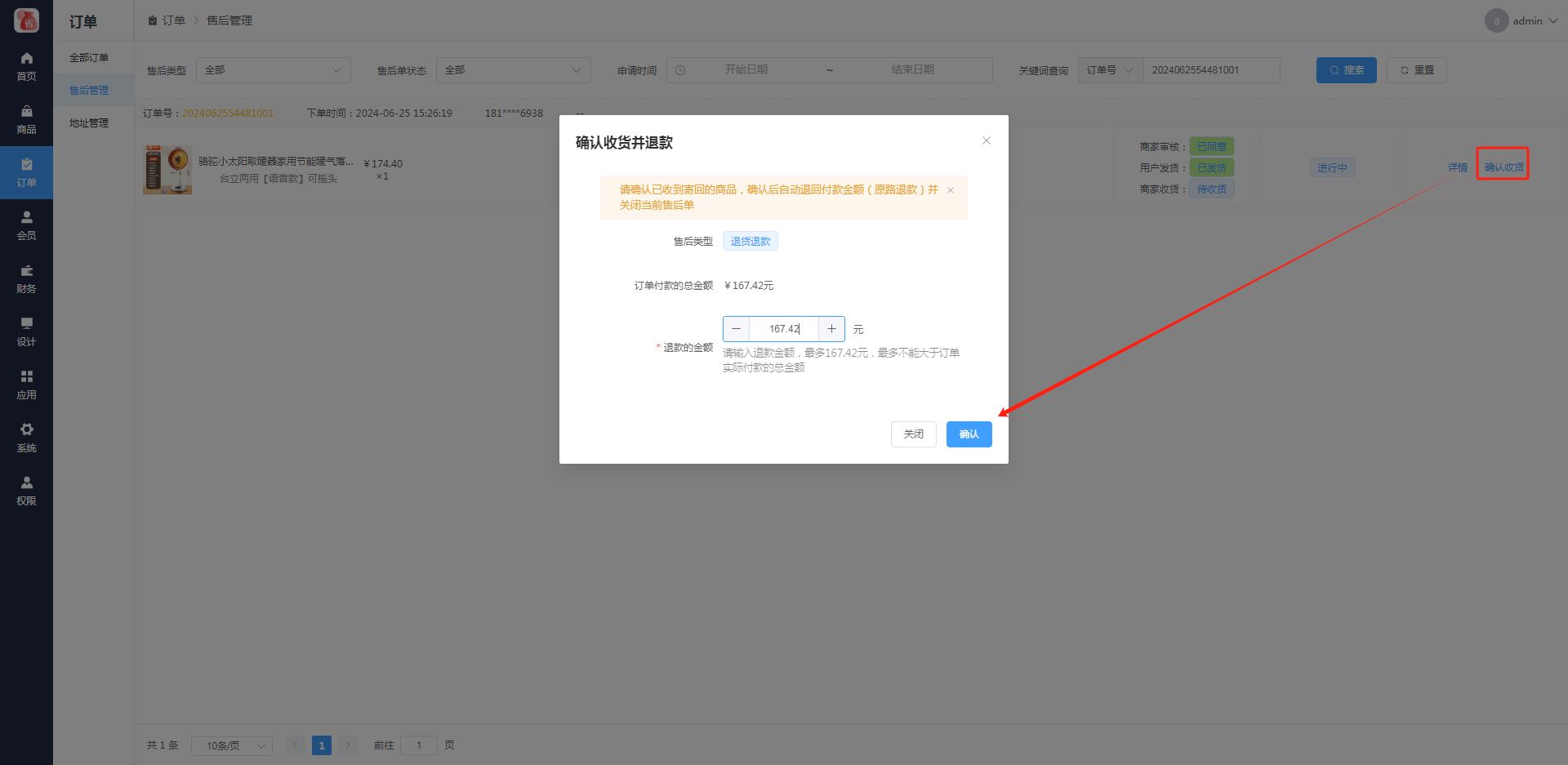Increase refund amount with plus button
The width and height of the screenshot is (1568, 765).
[831, 329]
